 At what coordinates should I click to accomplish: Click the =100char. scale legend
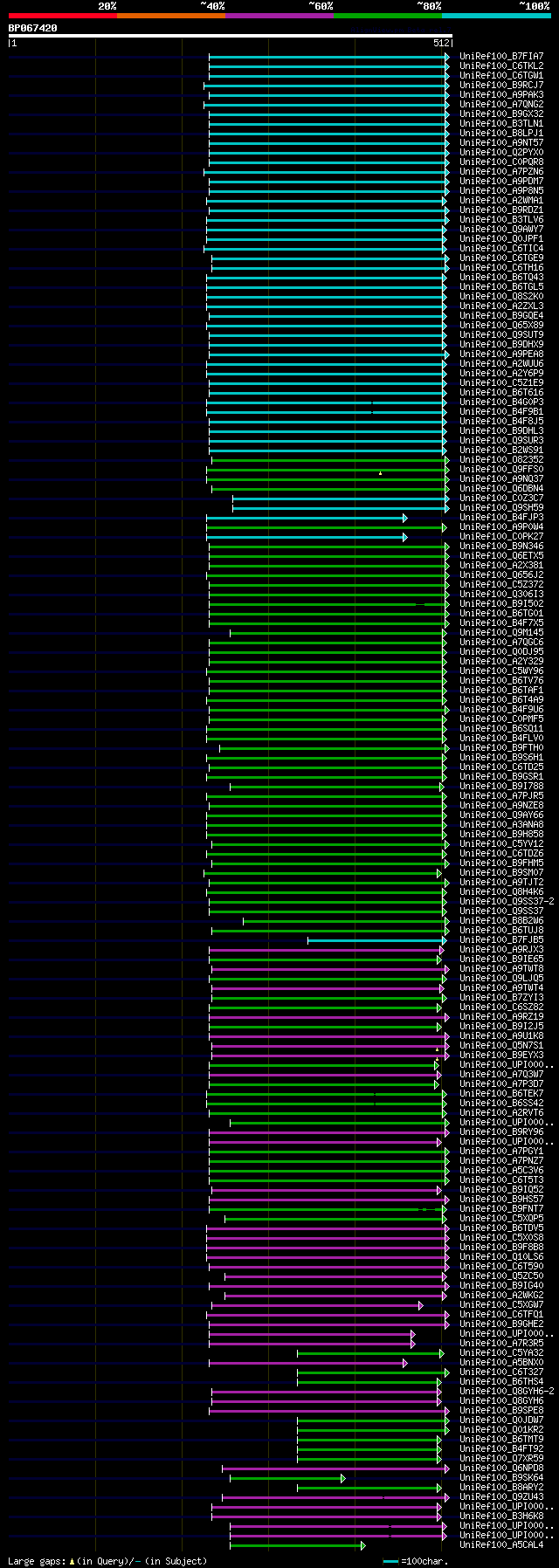(416, 1560)
